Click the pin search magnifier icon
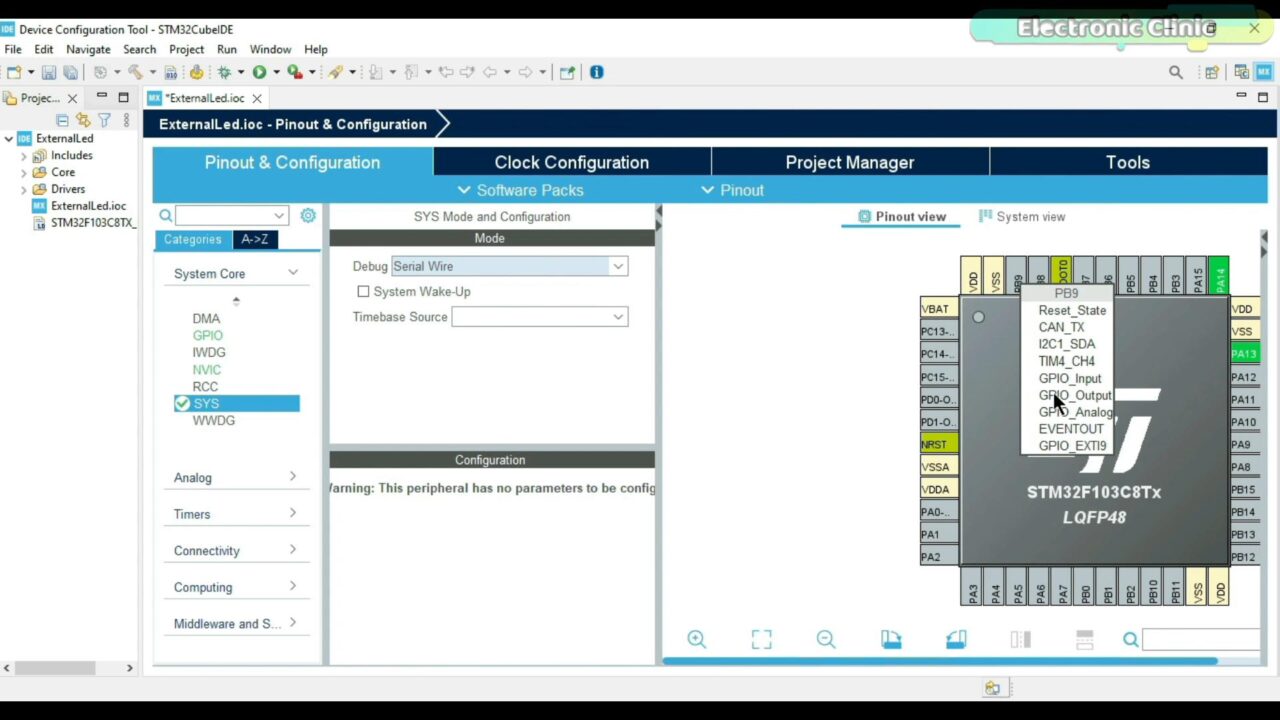The width and height of the screenshot is (1280, 720). point(1131,640)
